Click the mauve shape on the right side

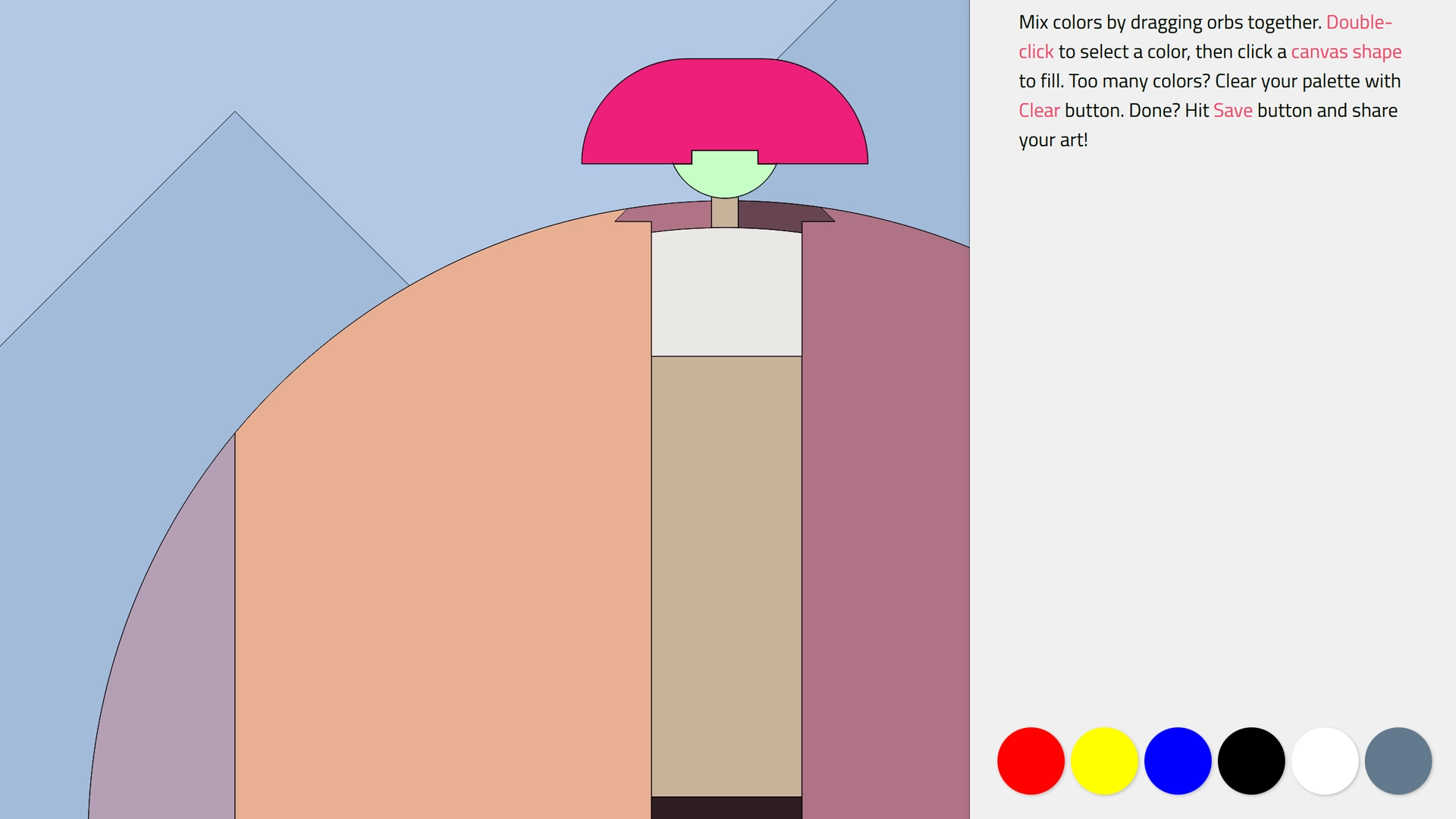[887, 531]
